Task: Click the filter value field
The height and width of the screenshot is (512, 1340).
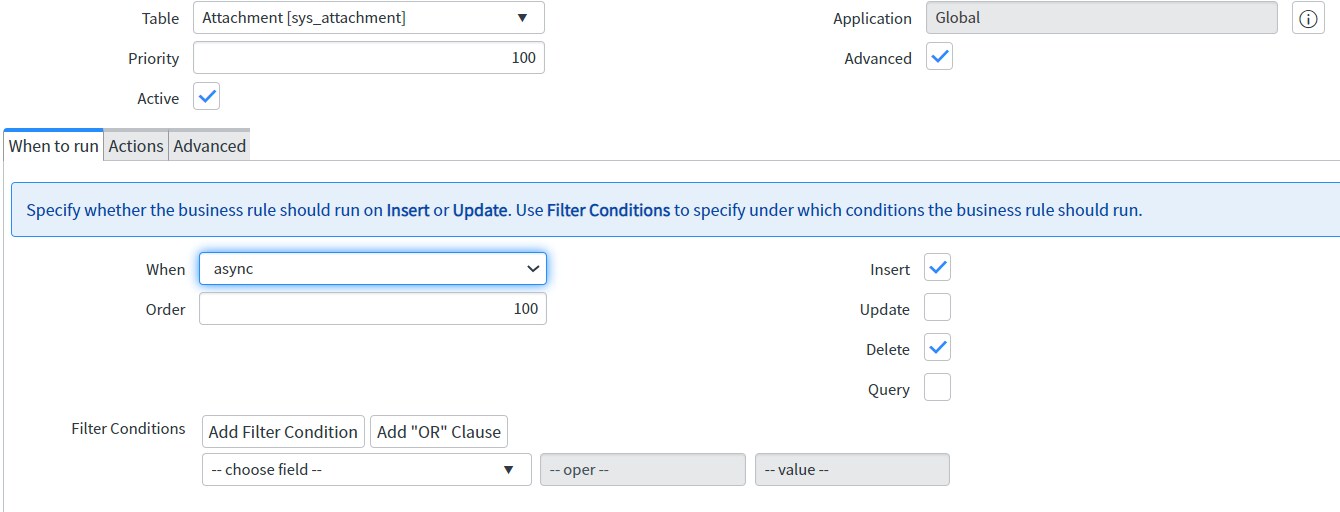Action: [852, 470]
